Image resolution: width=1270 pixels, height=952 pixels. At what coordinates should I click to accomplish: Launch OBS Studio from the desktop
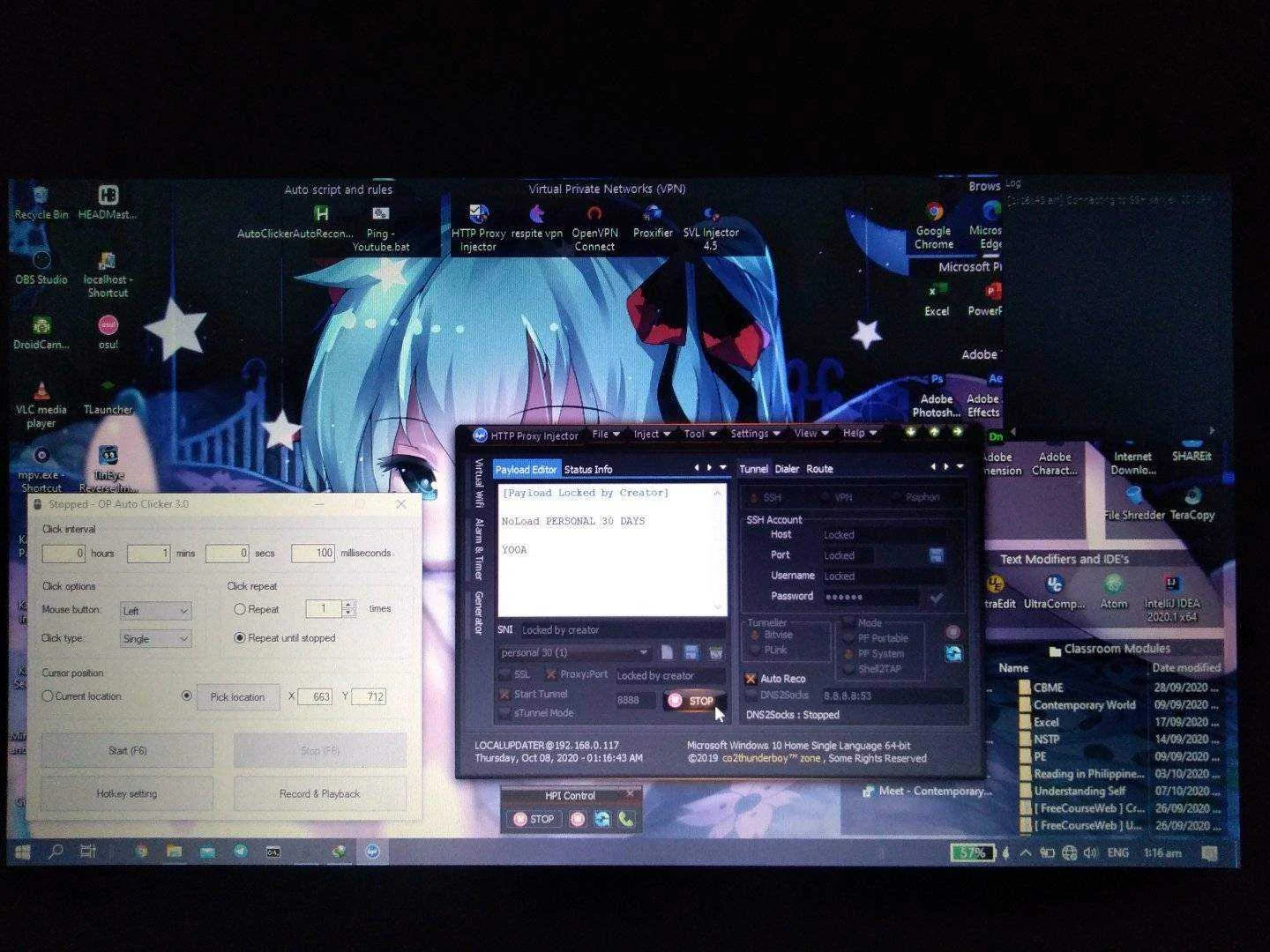[x=41, y=268]
